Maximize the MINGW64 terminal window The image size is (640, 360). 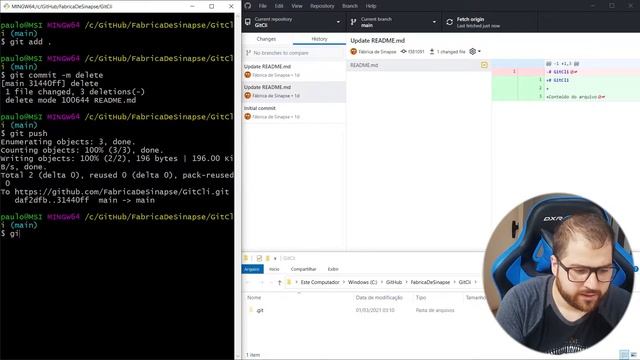(211, 6)
